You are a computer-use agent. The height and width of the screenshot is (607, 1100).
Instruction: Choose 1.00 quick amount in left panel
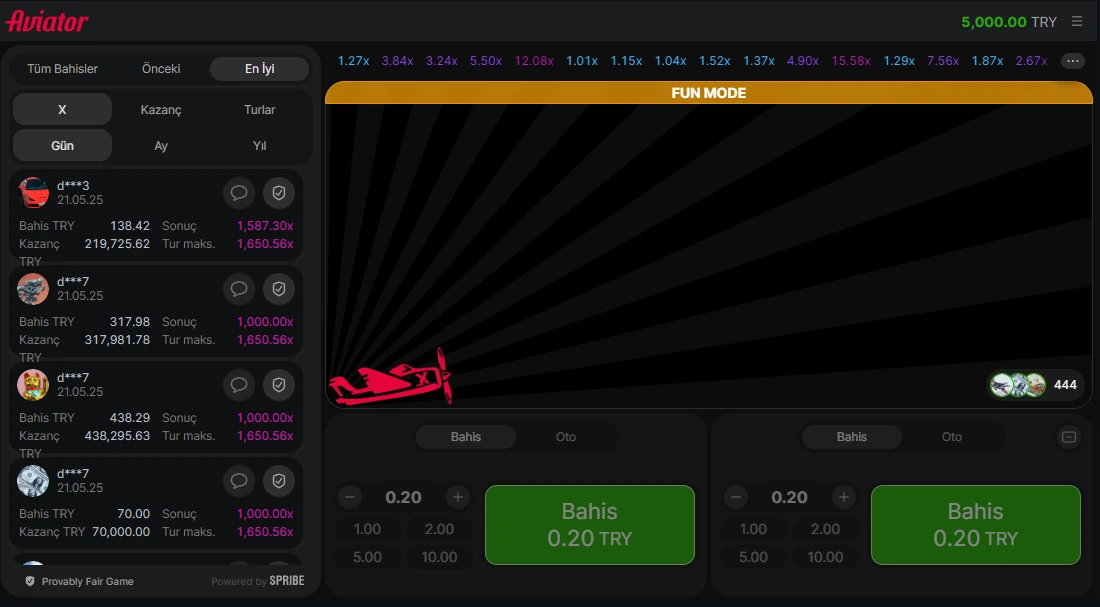(368, 529)
